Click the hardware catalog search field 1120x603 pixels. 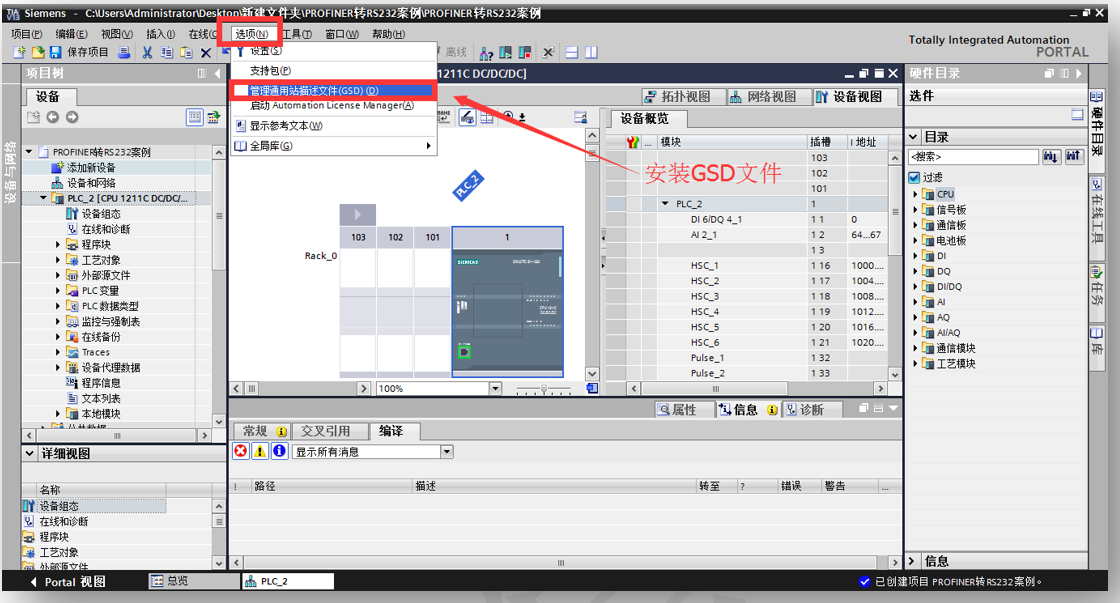click(973, 156)
